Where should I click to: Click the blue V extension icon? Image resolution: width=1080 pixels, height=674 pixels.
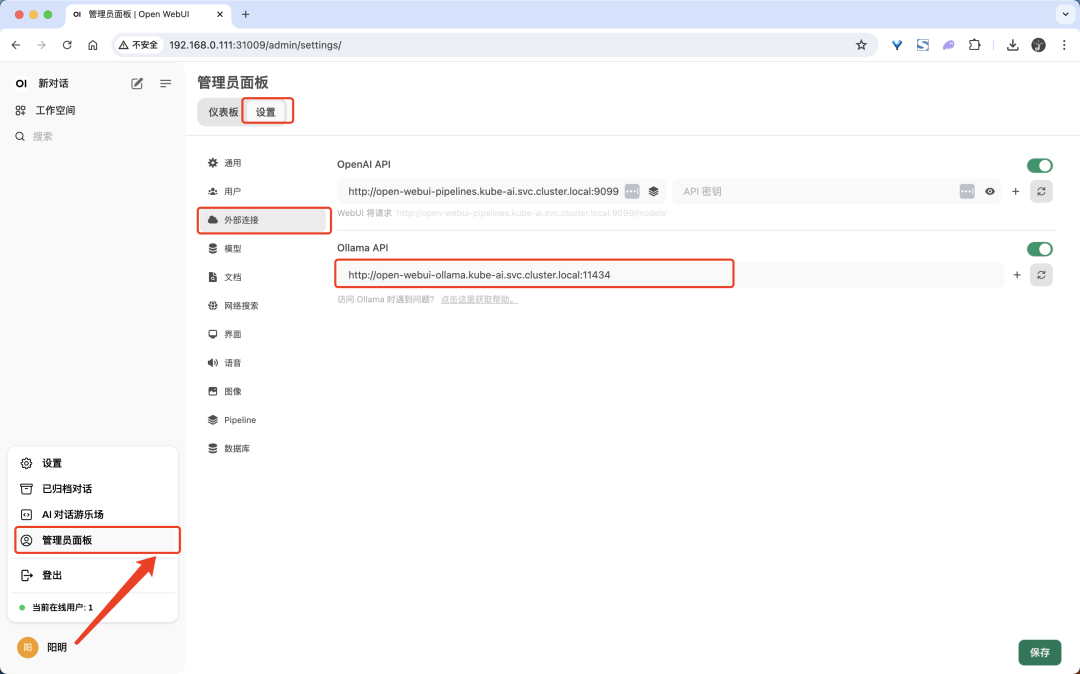click(897, 45)
